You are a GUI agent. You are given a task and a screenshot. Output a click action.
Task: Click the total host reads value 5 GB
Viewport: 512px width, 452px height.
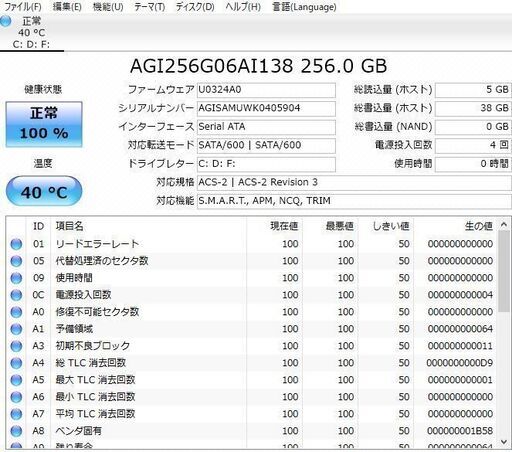(473, 90)
